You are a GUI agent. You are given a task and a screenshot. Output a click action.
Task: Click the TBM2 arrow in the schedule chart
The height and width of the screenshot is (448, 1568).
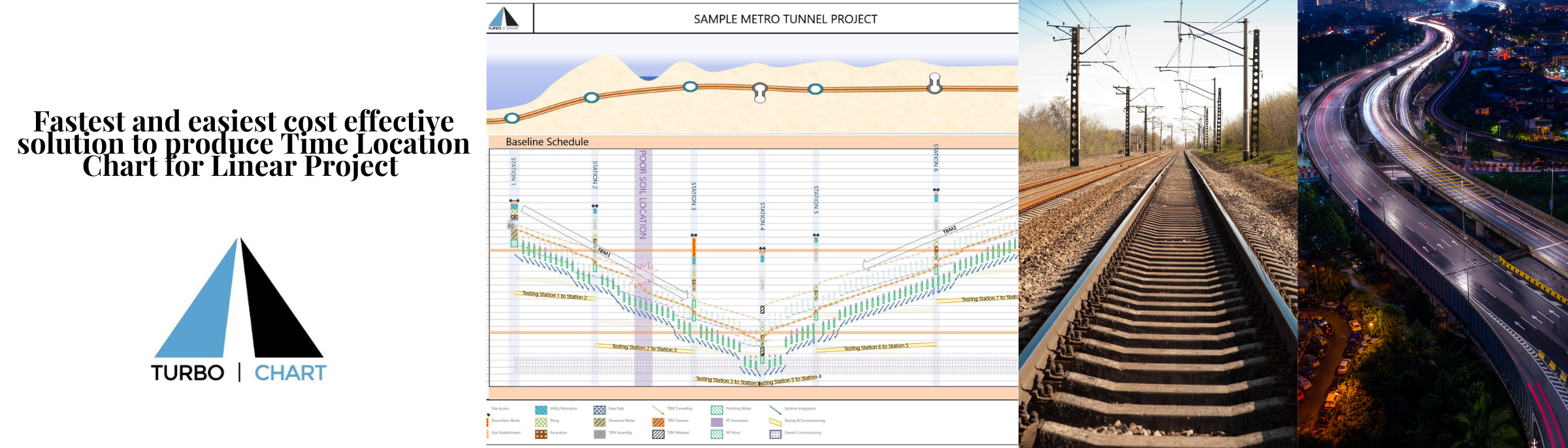[x=941, y=233]
